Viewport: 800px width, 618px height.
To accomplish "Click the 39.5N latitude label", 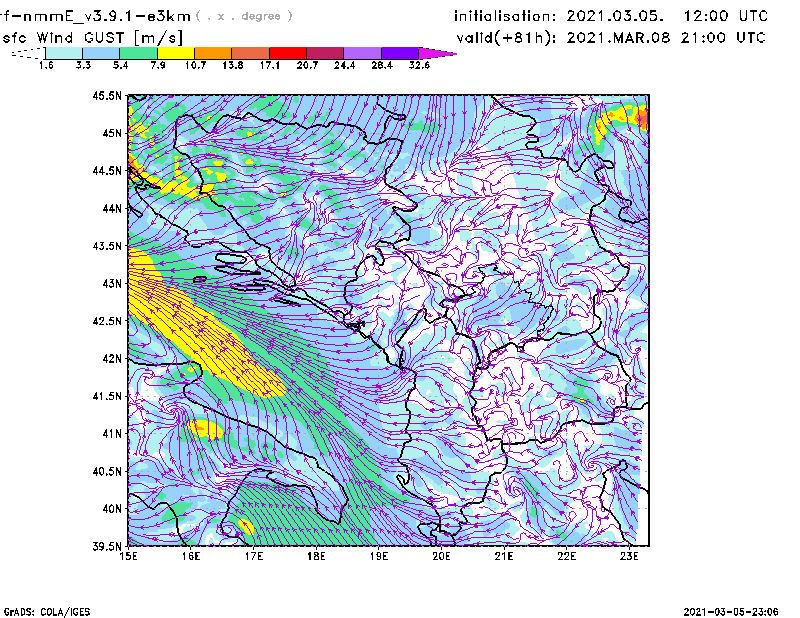I will (x=108, y=546).
